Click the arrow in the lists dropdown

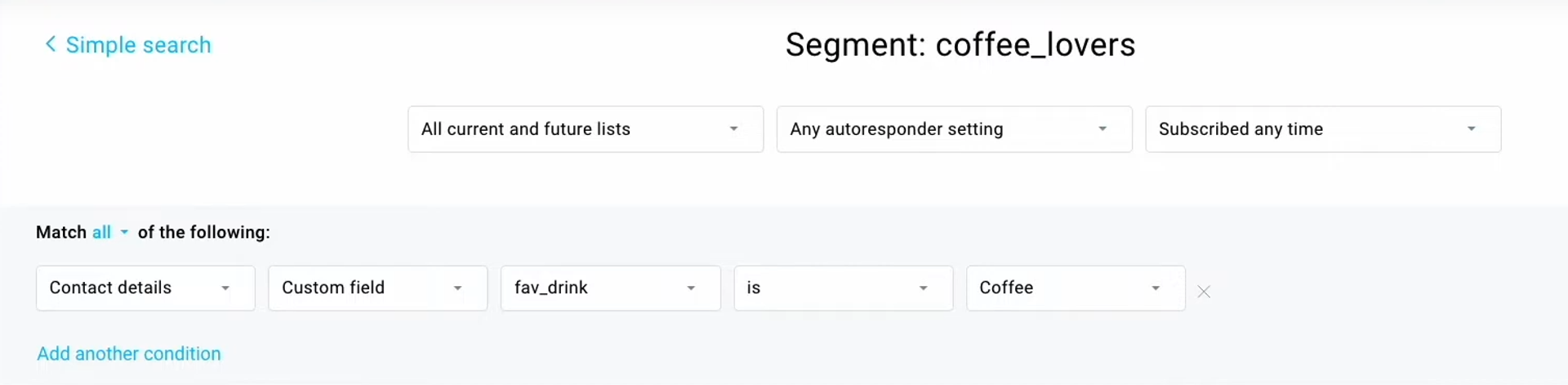[733, 129]
